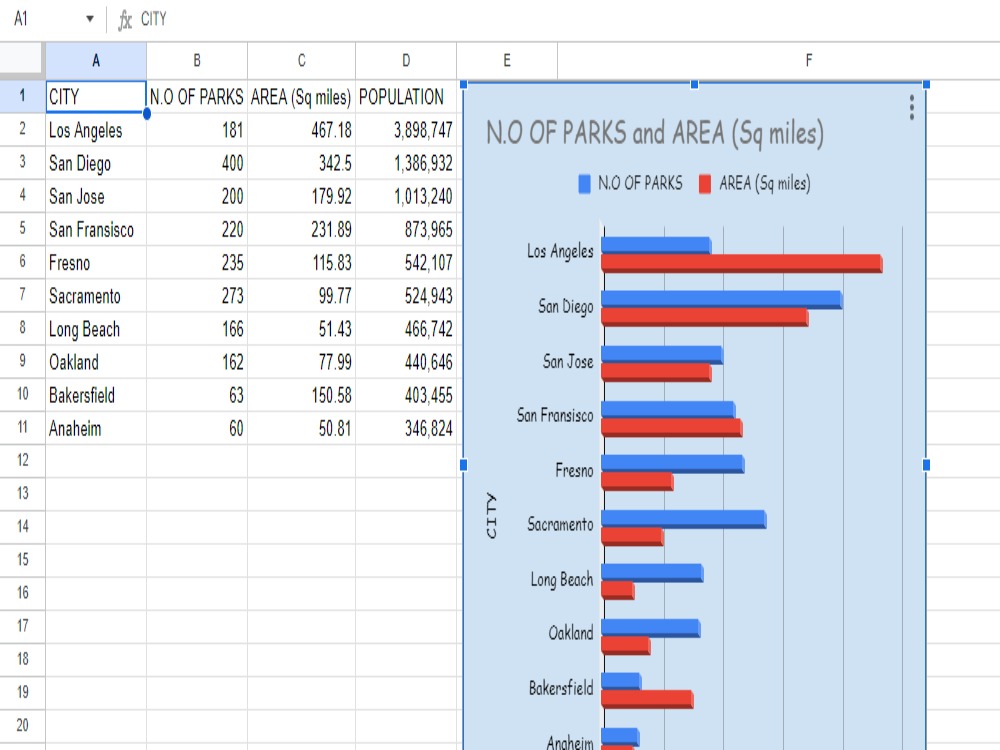Click the chart title text
This screenshot has height=750, width=1000.
point(655,134)
